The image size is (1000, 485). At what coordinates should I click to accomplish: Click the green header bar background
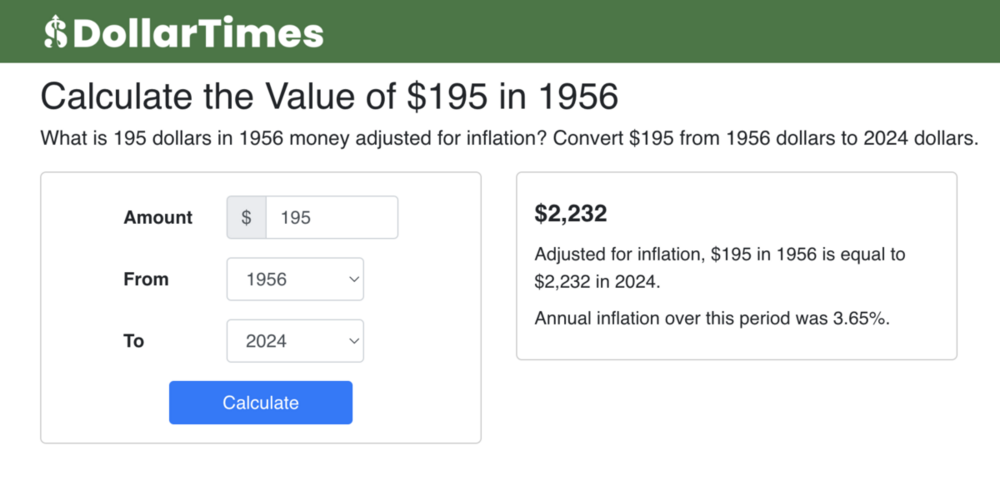660,32
